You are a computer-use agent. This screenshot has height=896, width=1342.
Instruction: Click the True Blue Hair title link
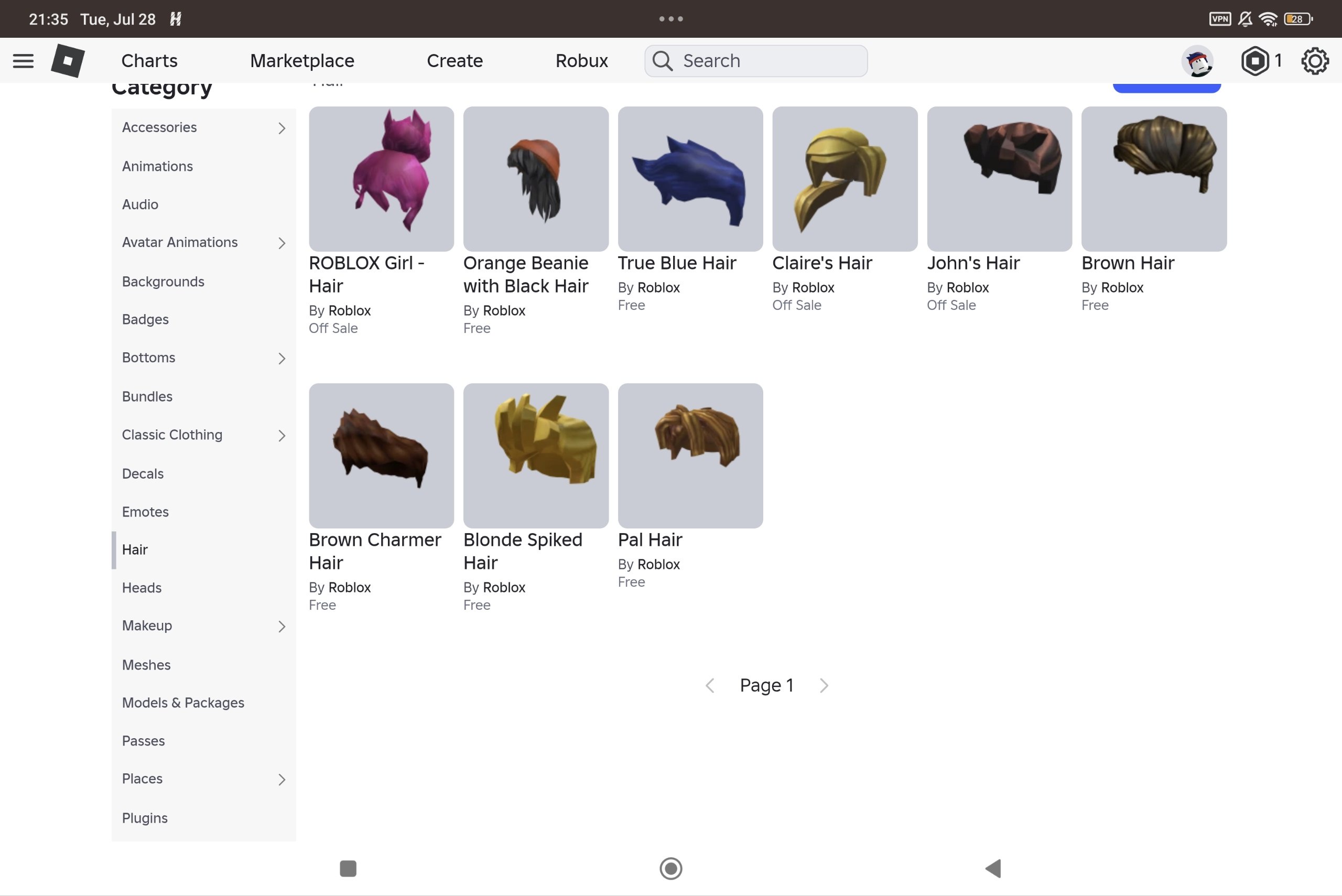677,263
